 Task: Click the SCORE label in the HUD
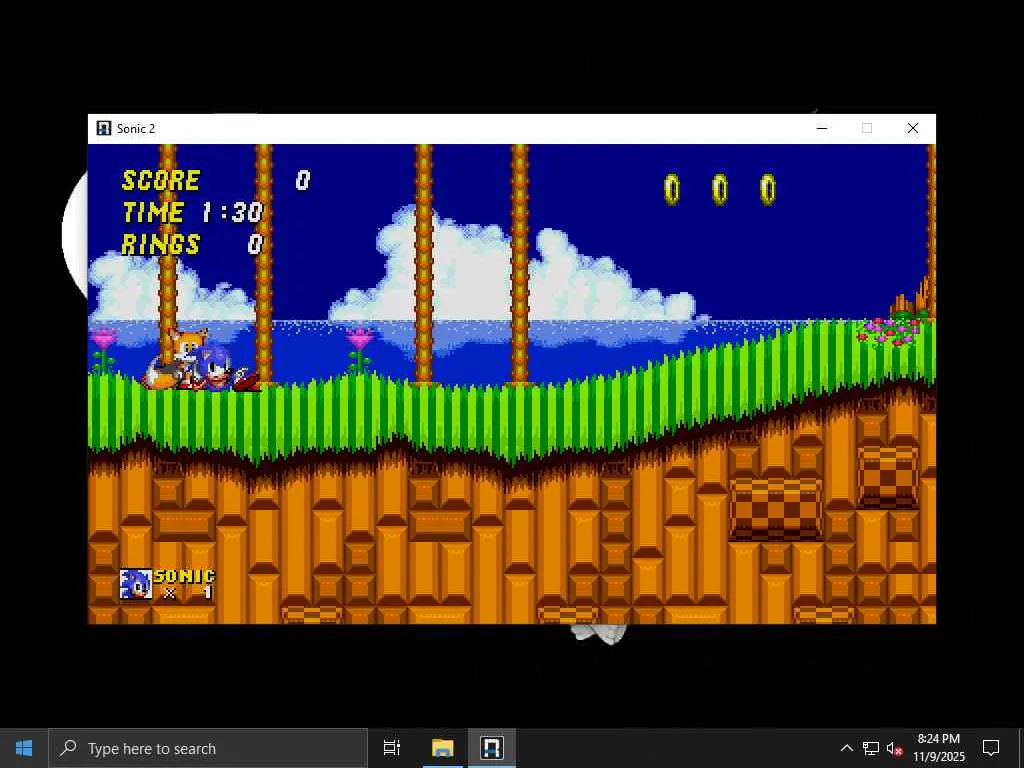(x=161, y=180)
